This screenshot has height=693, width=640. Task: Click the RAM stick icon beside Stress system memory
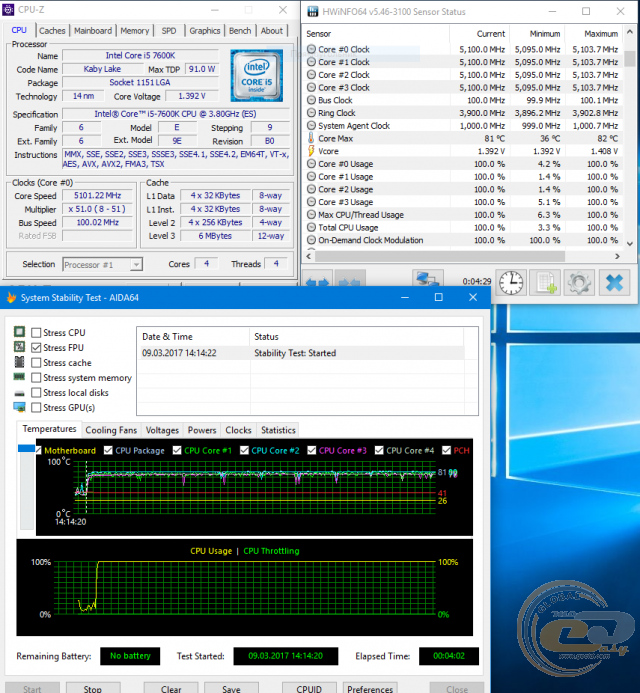19,377
